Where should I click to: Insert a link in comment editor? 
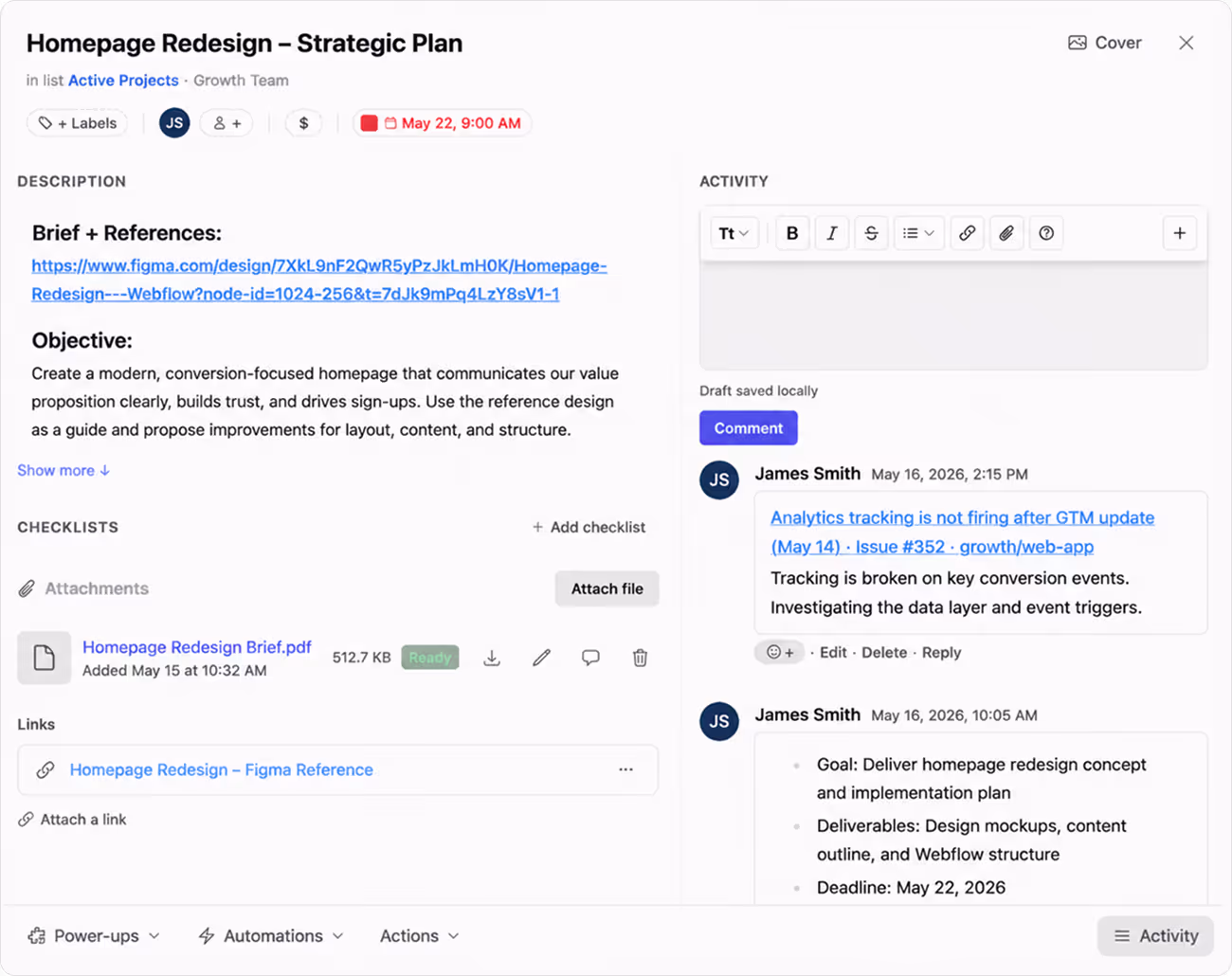pos(967,233)
